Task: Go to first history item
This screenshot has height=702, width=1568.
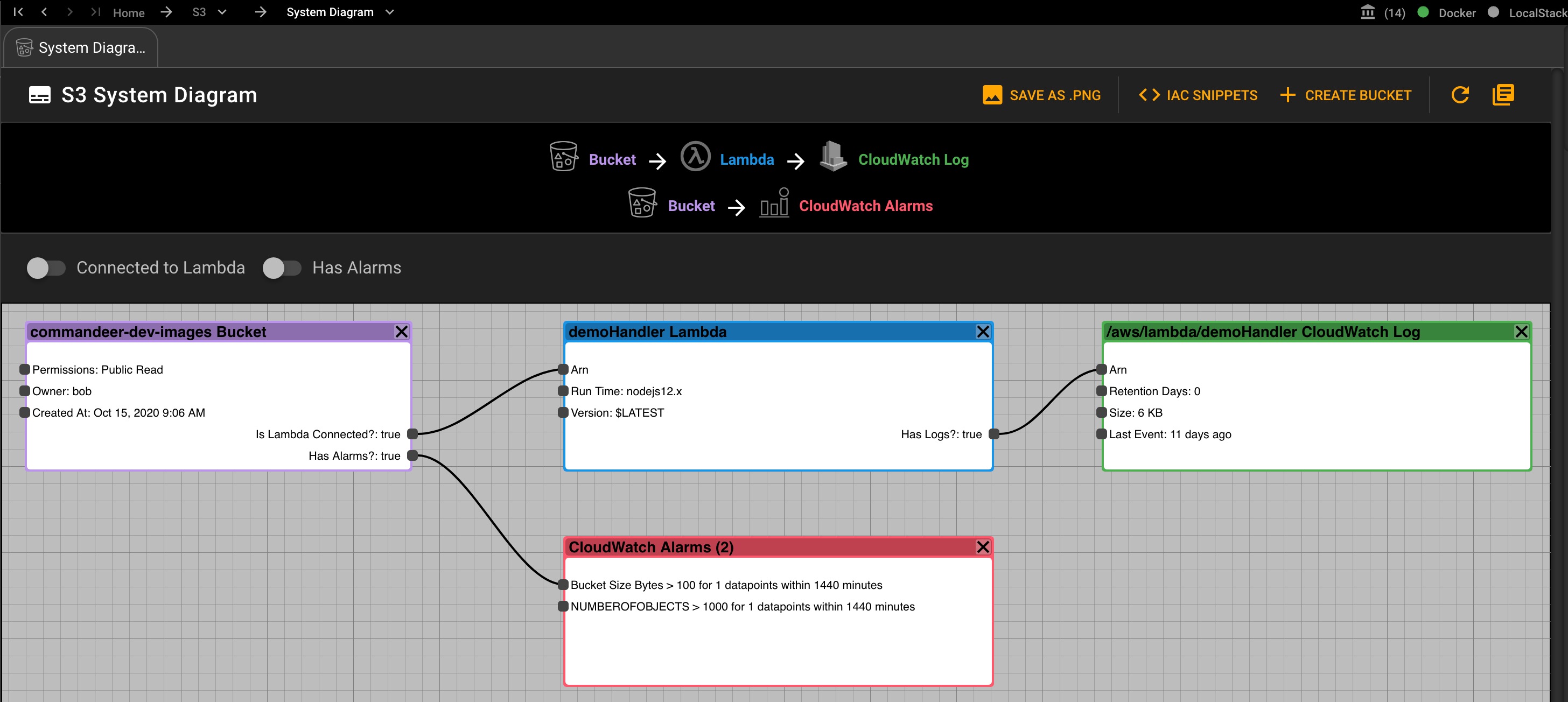Action: (x=18, y=12)
